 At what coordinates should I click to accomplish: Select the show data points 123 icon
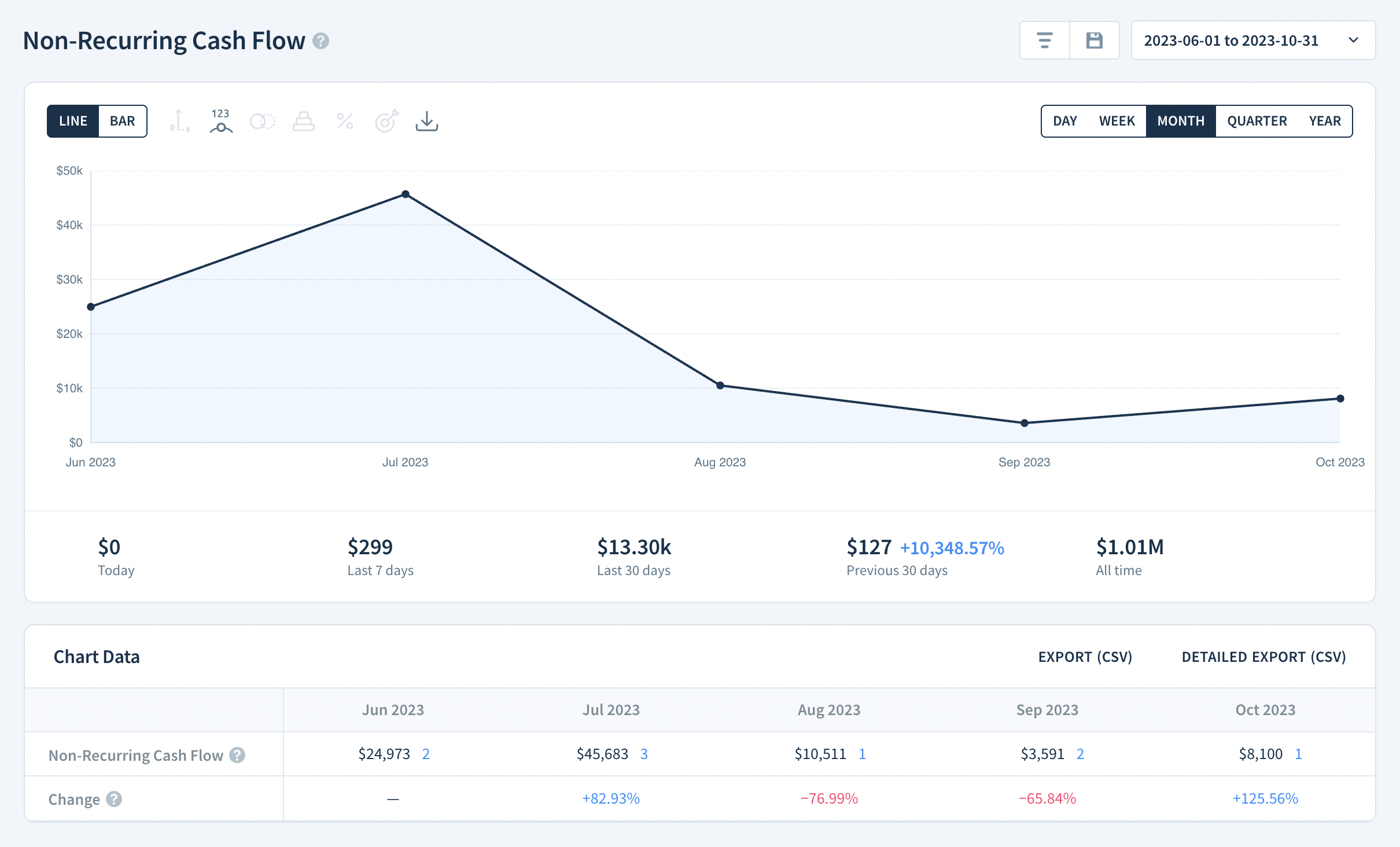coord(220,121)
